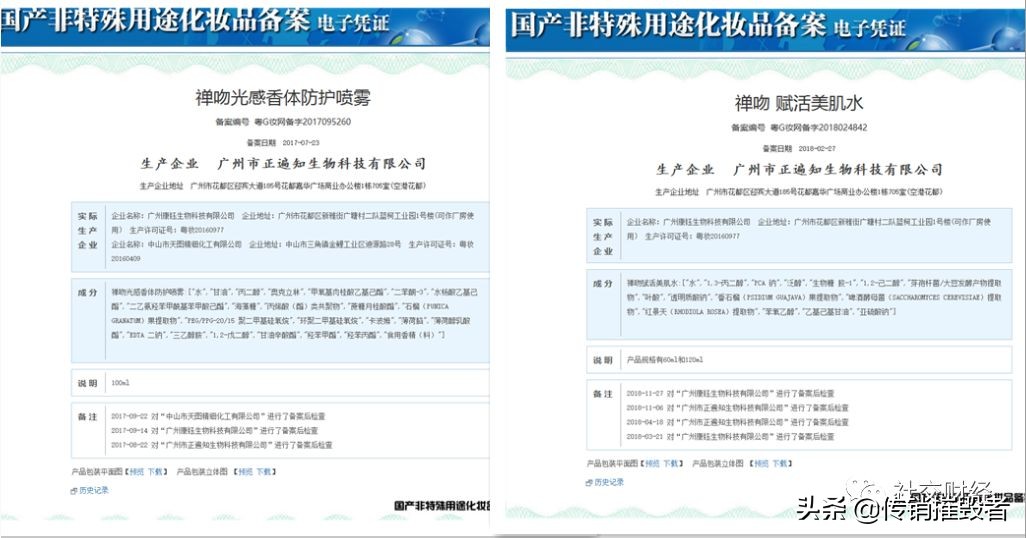This screenshot has height=538, width=1026.
Task: Click 下载 for 产品包装立体图 in 赋活美肌水 certificate
Action: coord(779,463)
